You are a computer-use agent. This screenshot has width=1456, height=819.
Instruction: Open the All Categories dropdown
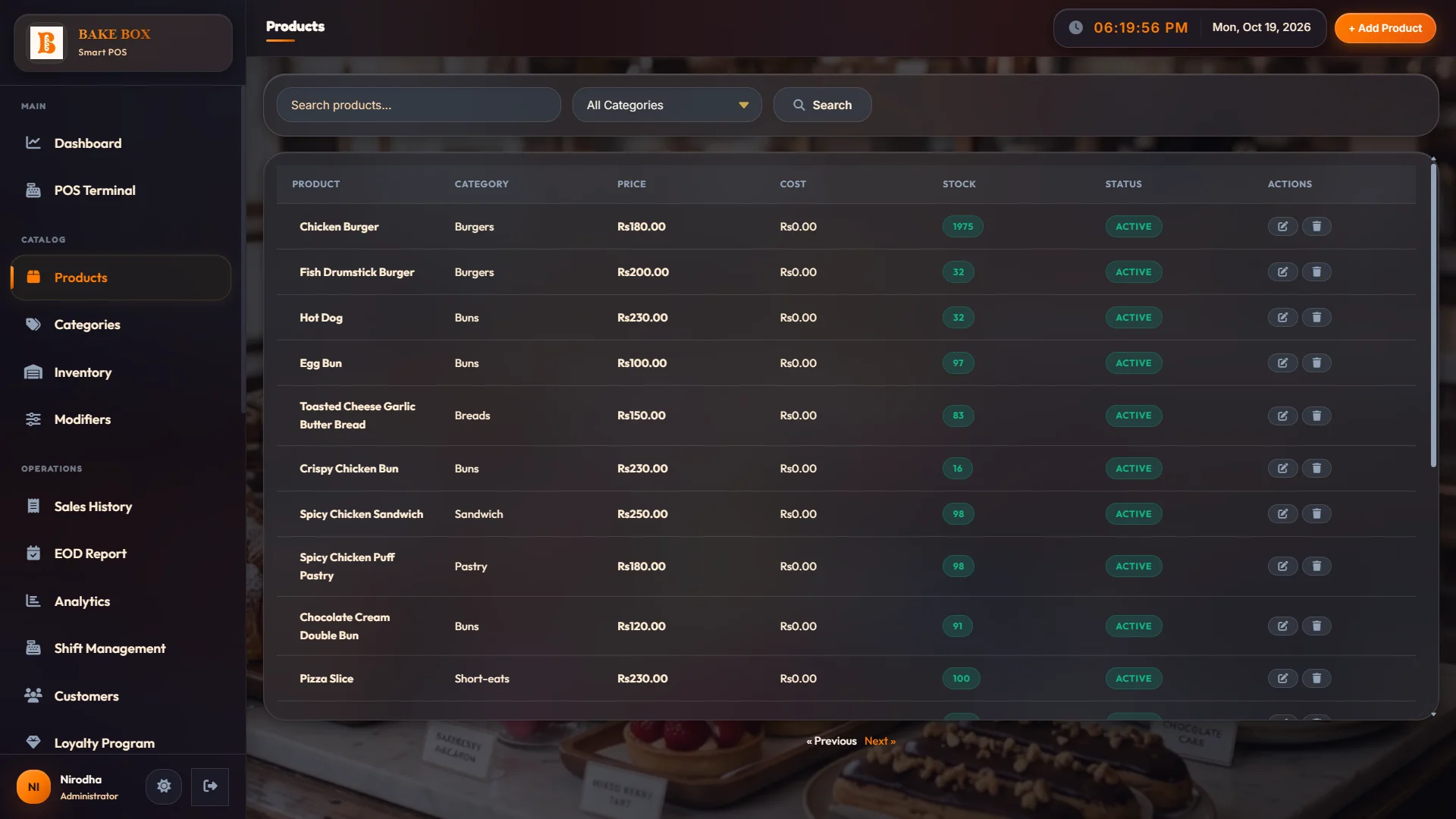tap(667, 105)
